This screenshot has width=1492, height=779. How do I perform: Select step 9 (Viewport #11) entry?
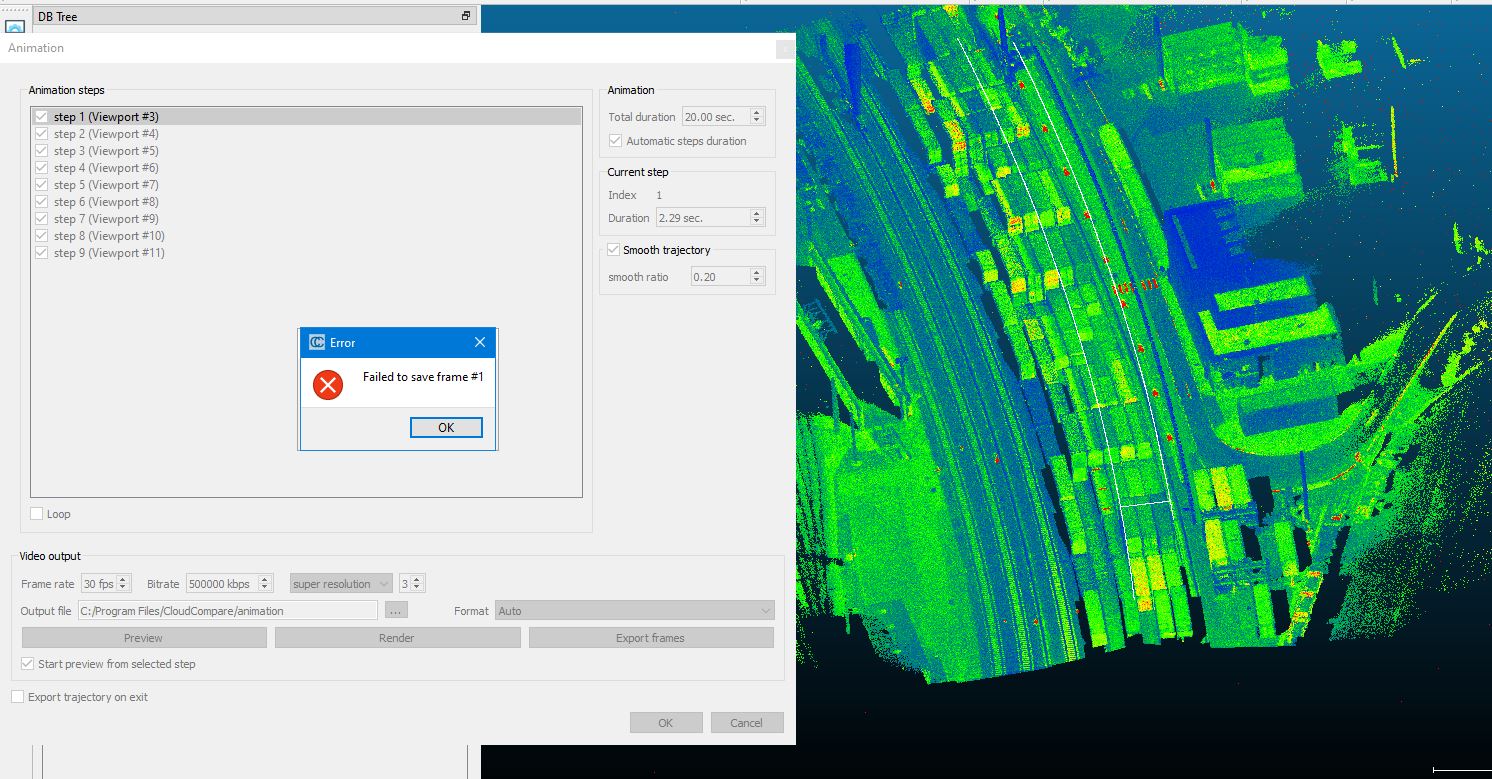109,253
